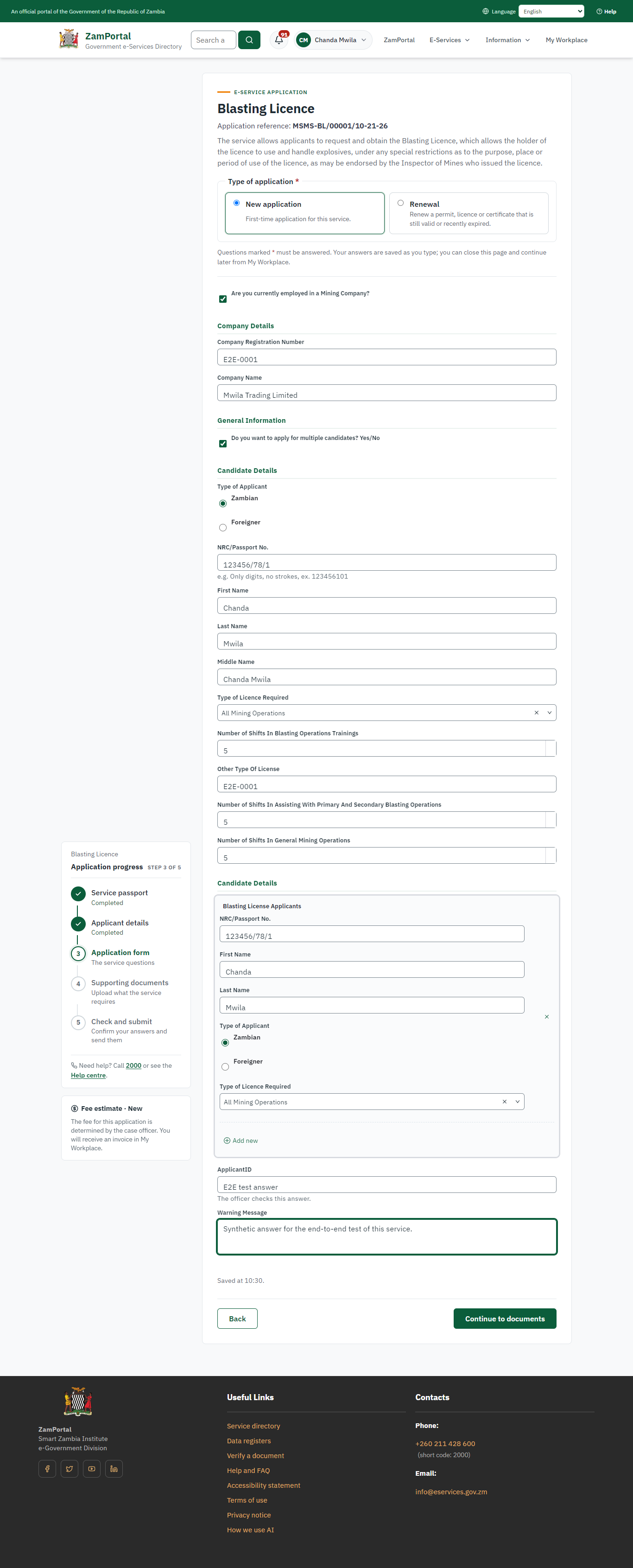Open Accessibility statement footer link
Screen dimensions: 633x1568
(x=264, y=1485)
